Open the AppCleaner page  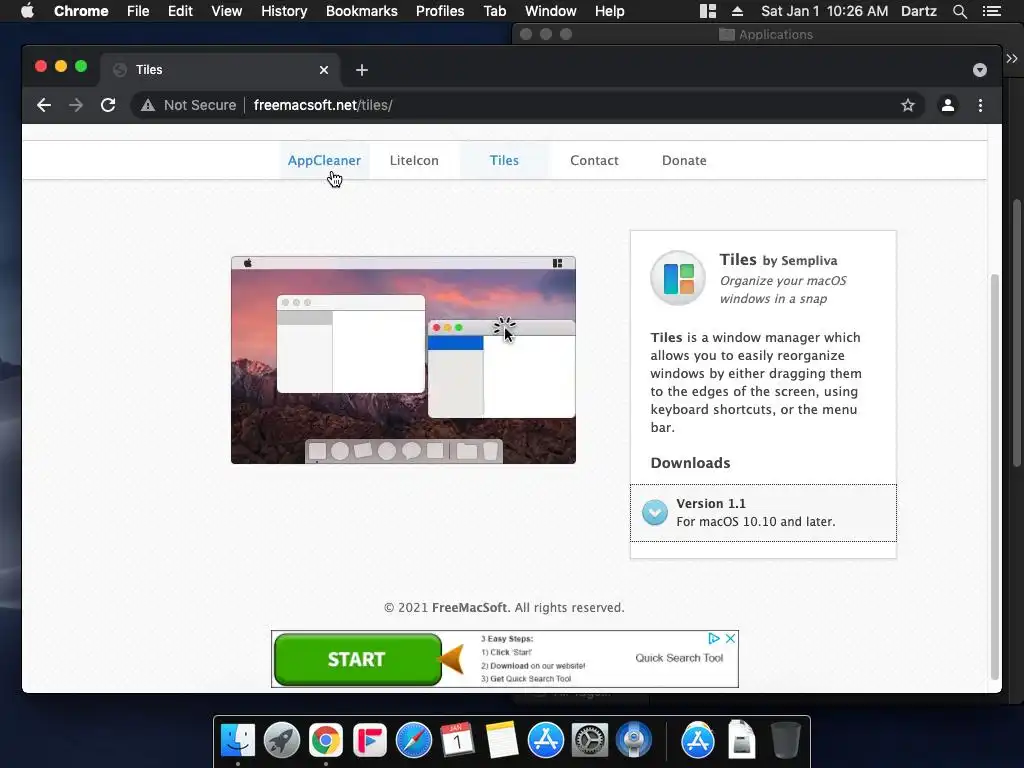pyautogui.click(x=325, y=160)
